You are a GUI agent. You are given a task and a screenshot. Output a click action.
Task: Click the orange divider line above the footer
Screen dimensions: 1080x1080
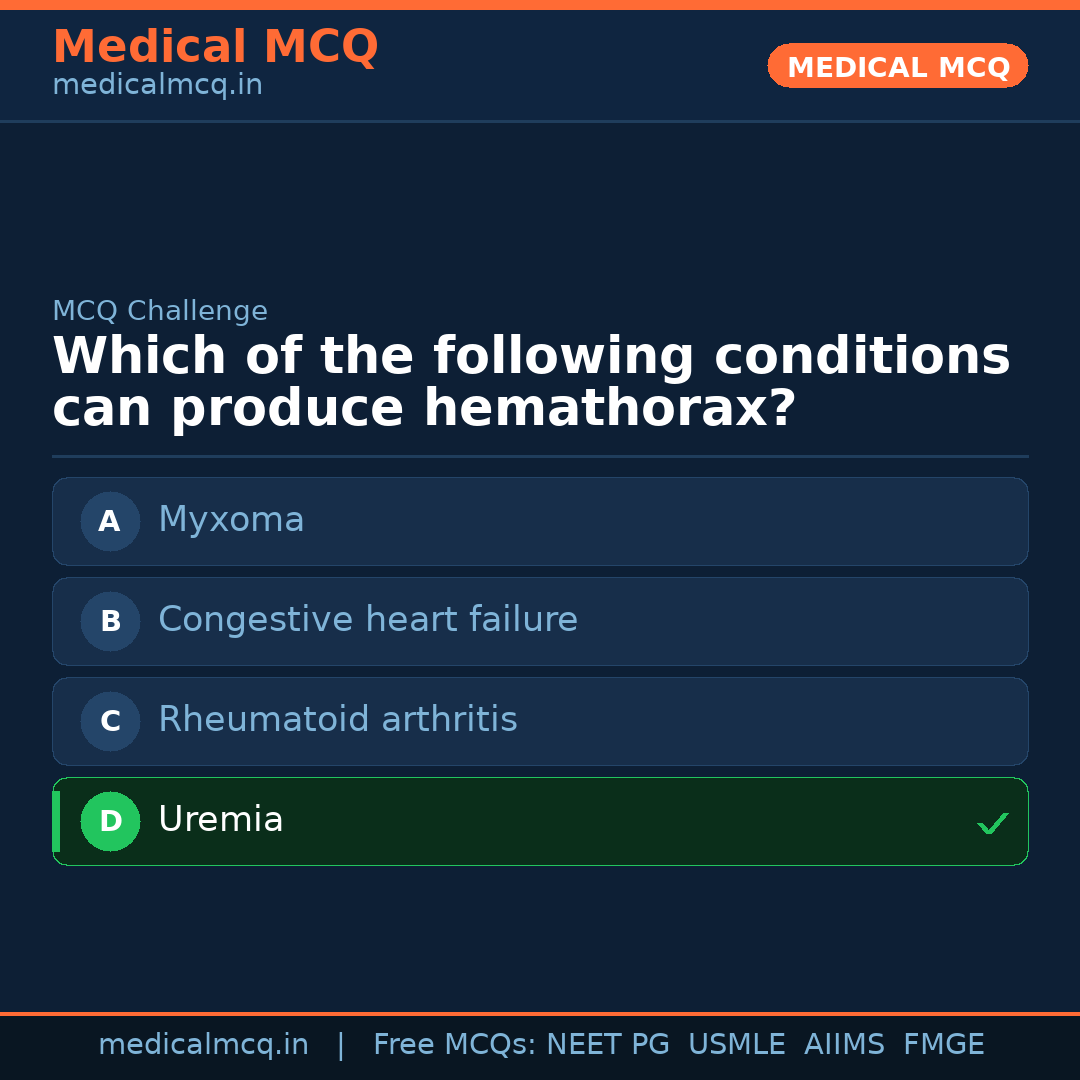coord(540,1012)
